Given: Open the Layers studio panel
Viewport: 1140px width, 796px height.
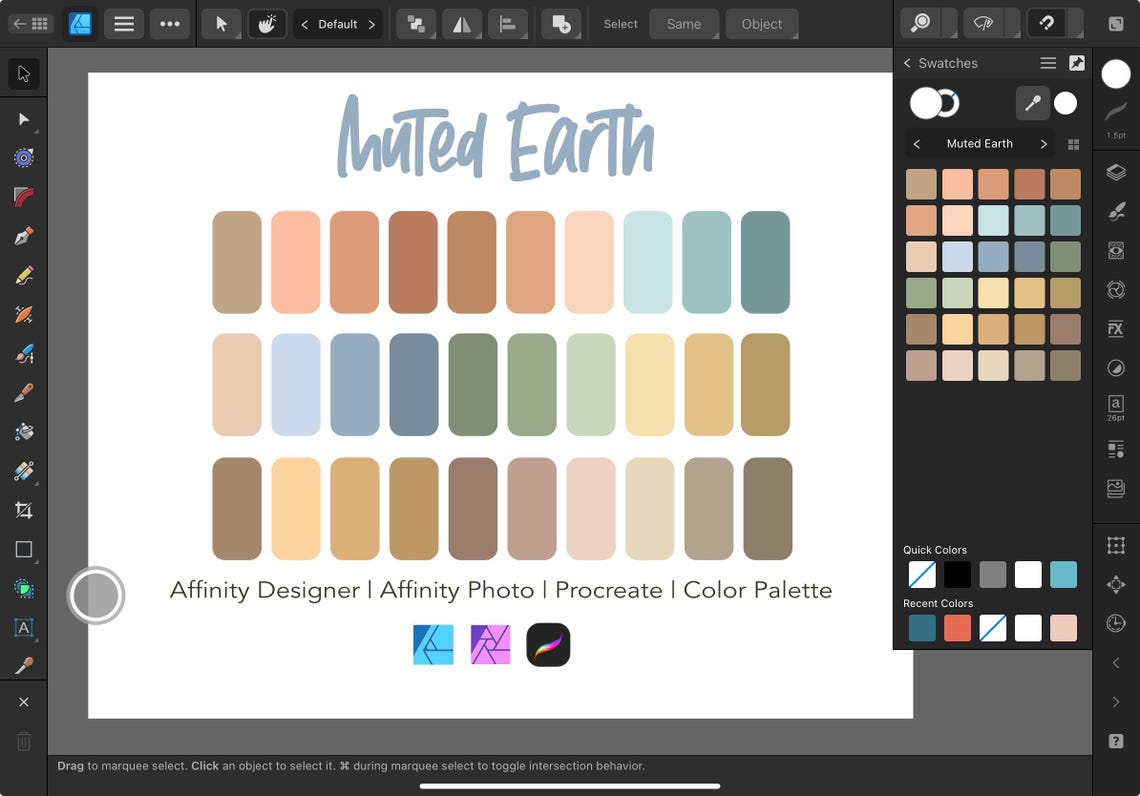Looking at the screenshot, I should click(x=1117, y=171).
